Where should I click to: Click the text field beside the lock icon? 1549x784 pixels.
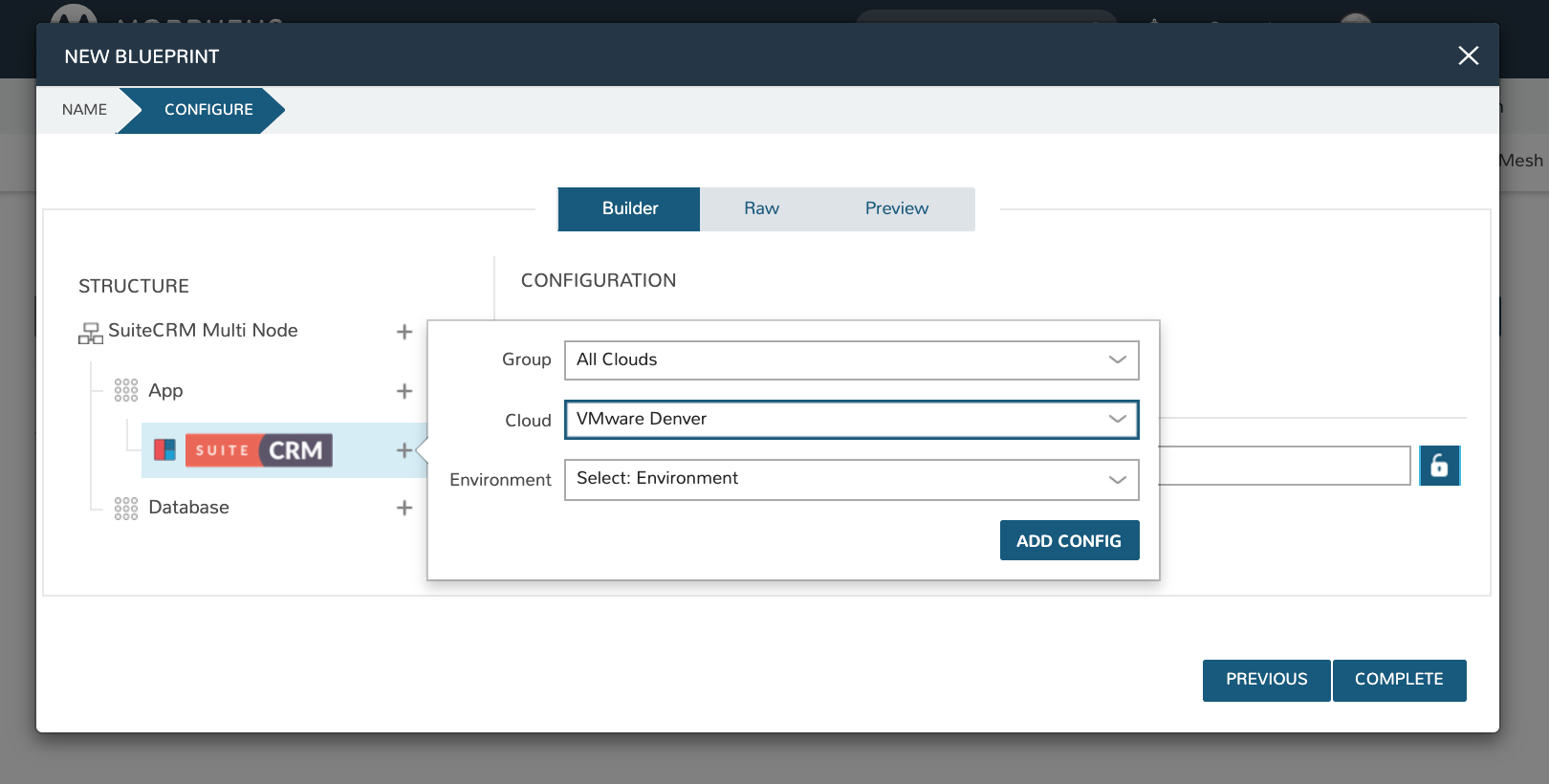point(1284,466)
